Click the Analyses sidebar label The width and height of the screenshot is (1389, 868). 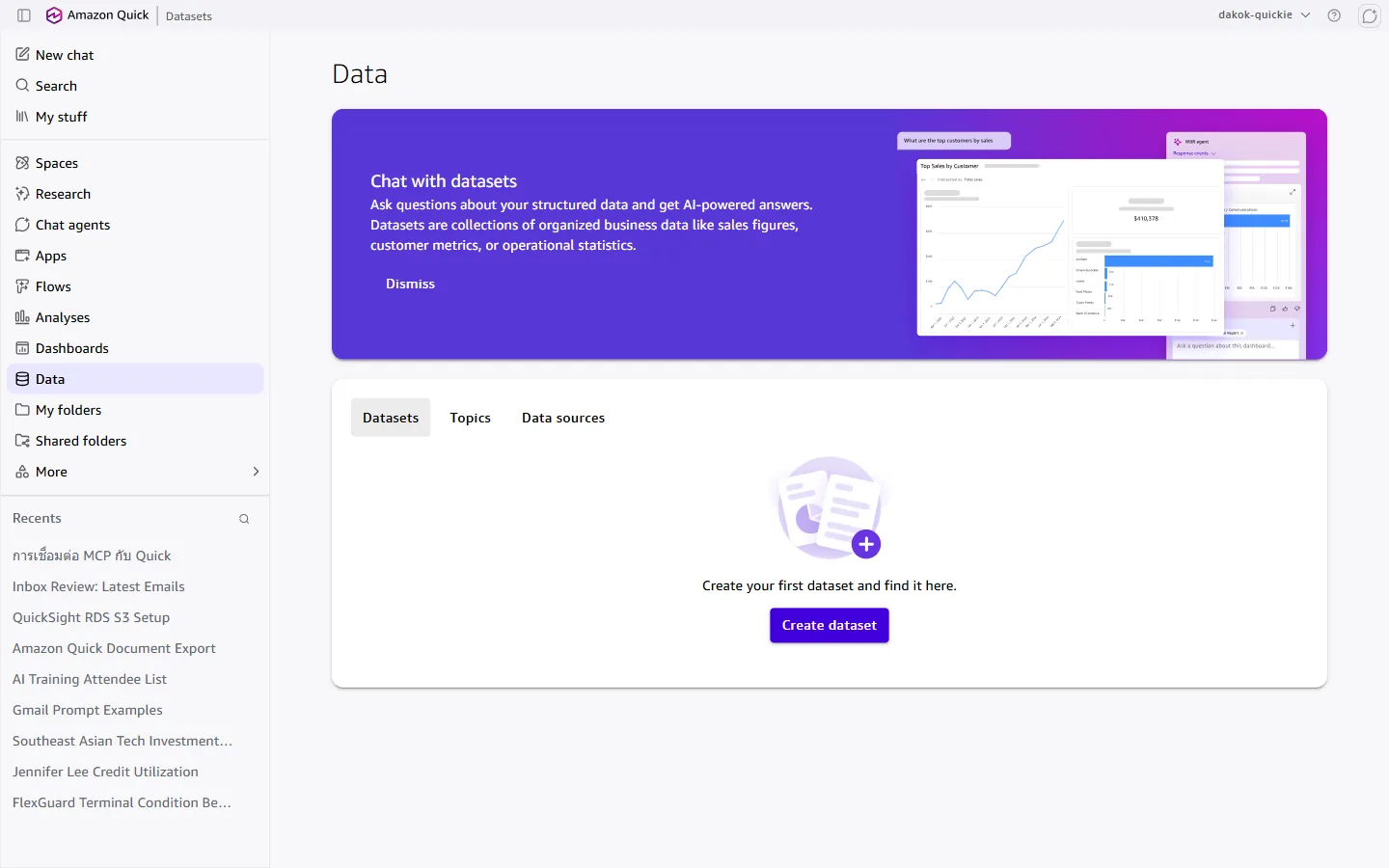coord(63,317)
